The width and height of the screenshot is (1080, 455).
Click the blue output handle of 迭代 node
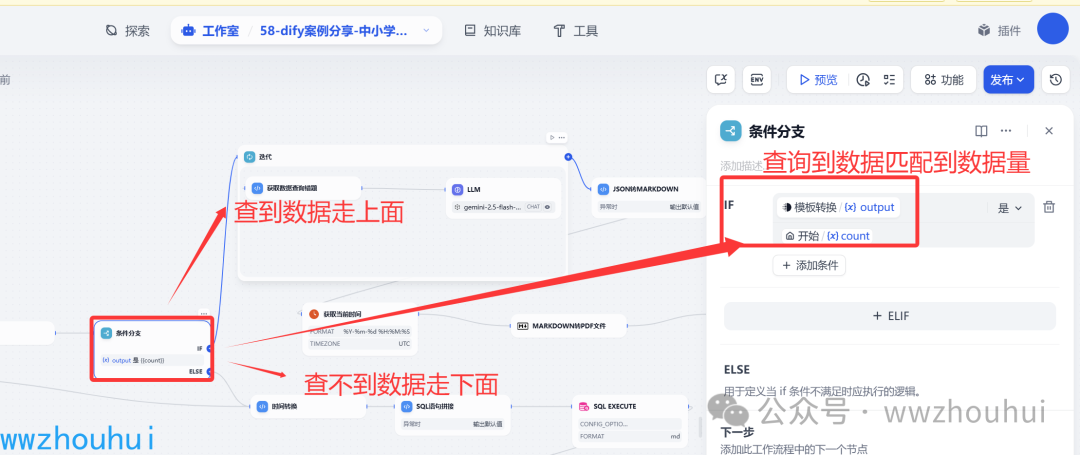pyautogui.click(x=568, y=157)
